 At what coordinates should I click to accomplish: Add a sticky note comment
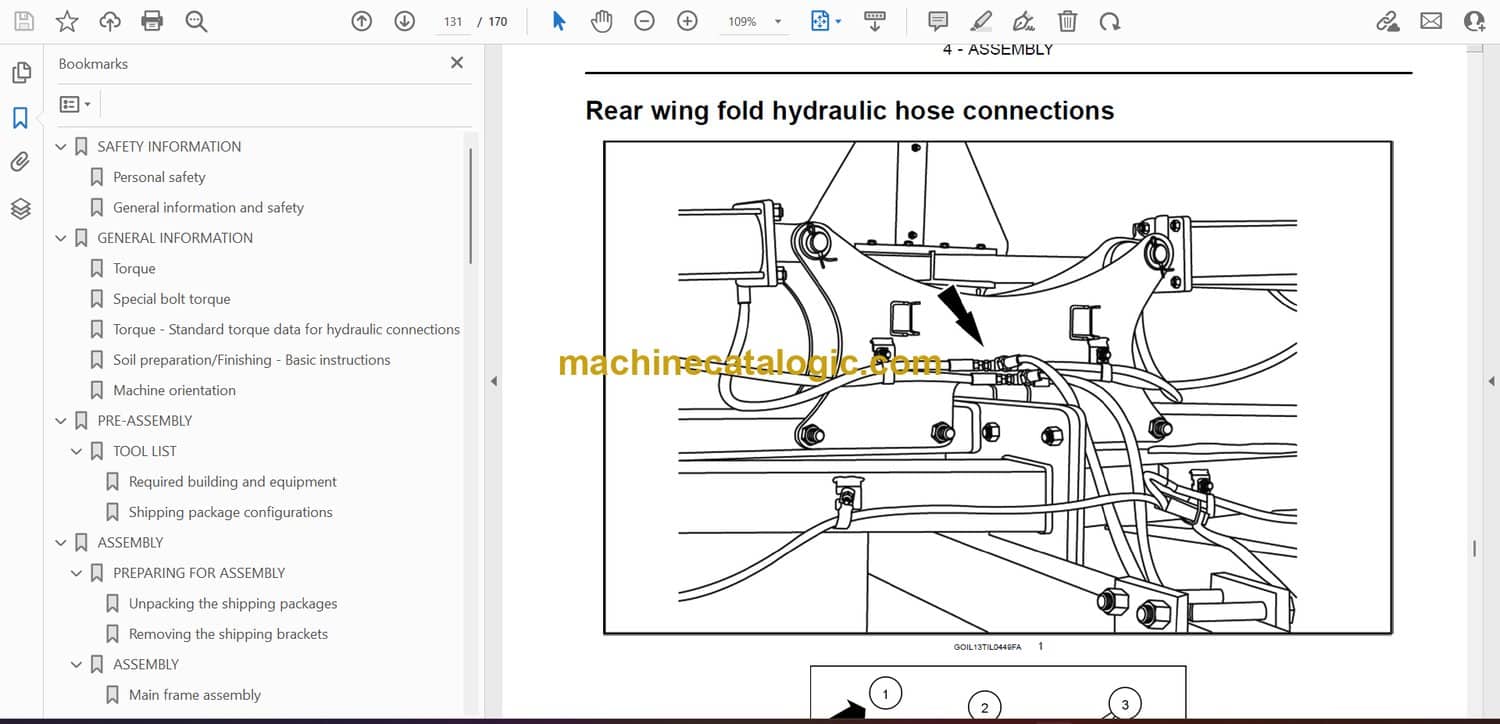coord(938,21)
